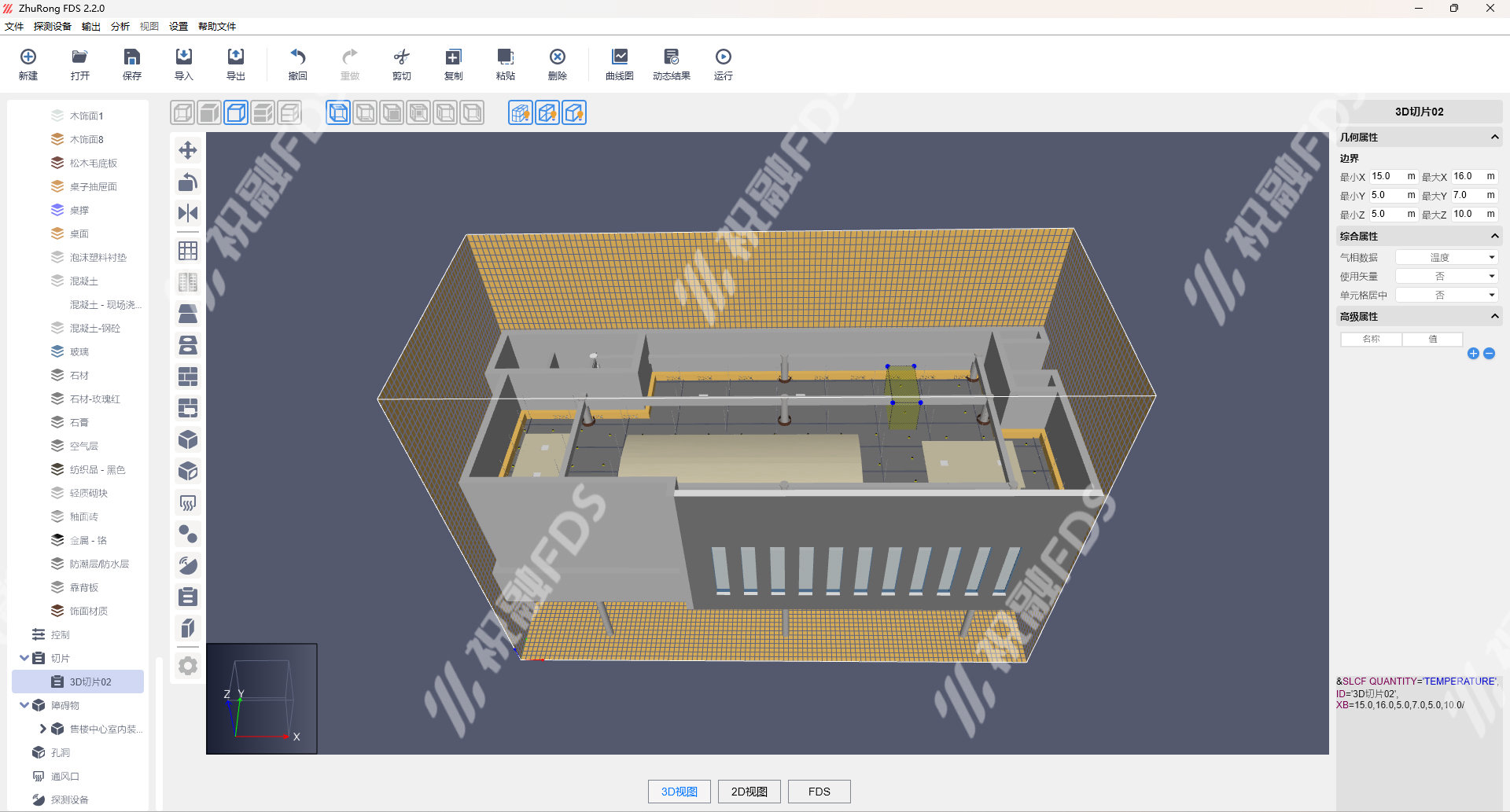
Task: Click the mesh grid tool icon
Action: 188,251
